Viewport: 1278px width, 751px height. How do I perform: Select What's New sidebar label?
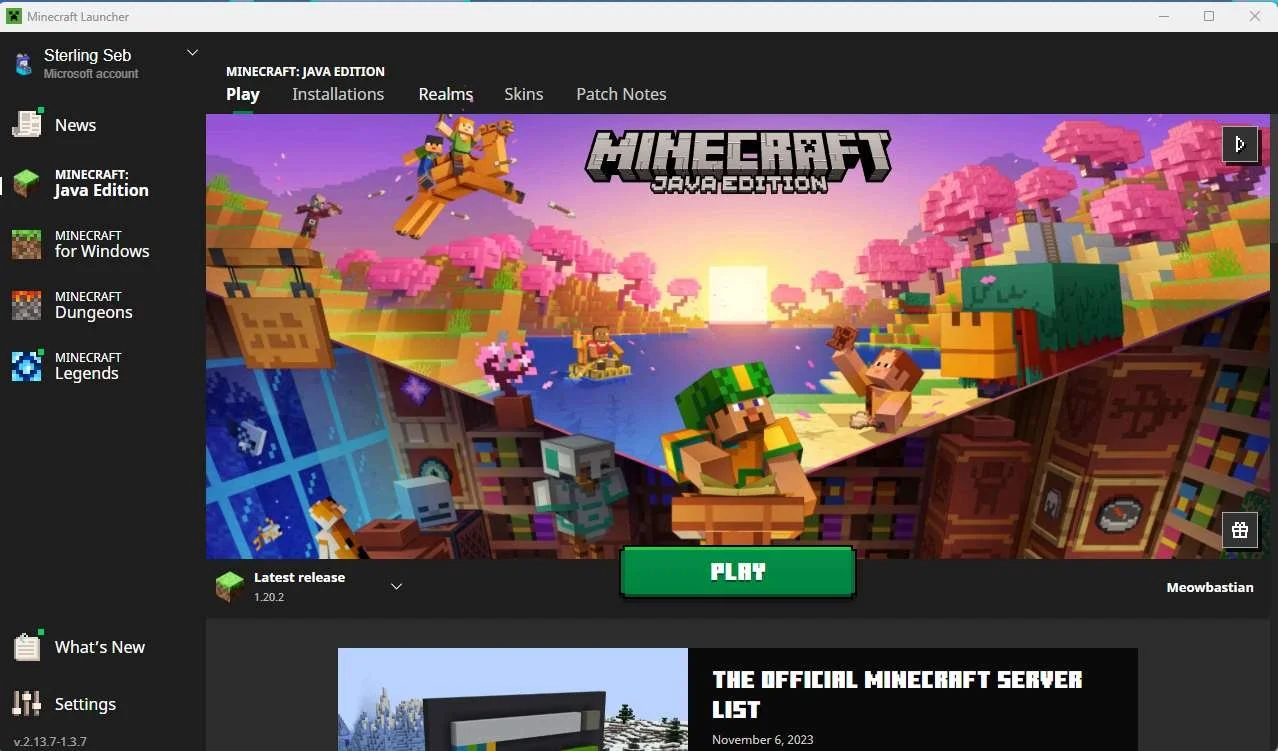100,647
